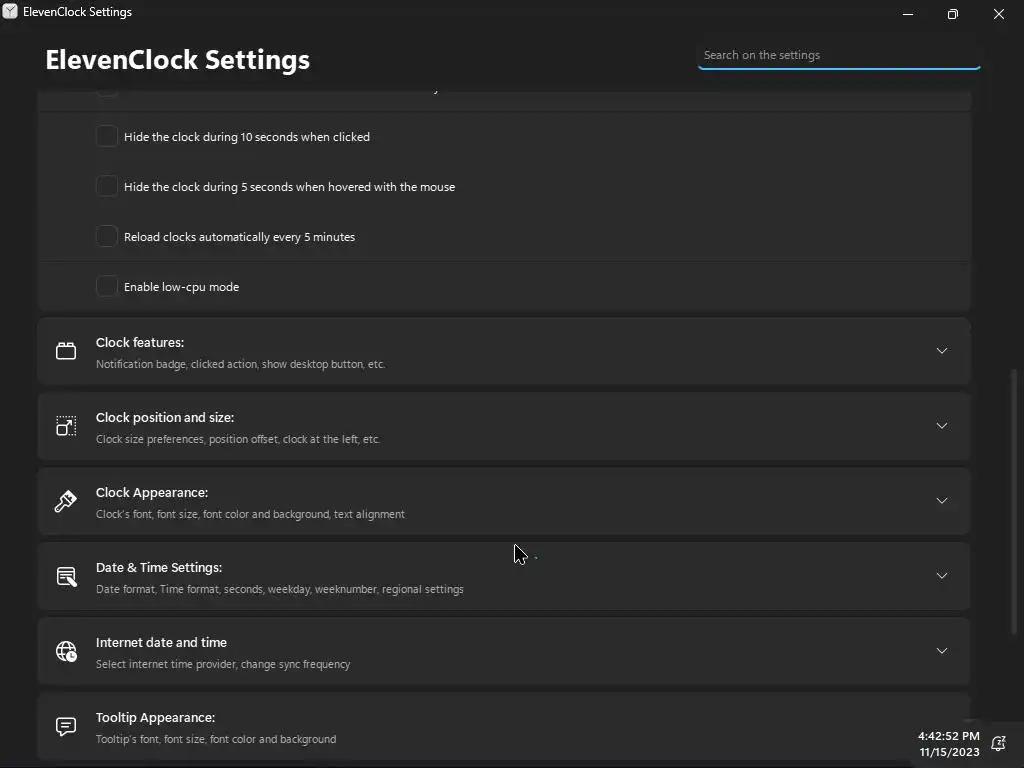Click the Tooltip Appearance section heading
The height and width of the screenshot is (768, 1024).
(155, 718)
